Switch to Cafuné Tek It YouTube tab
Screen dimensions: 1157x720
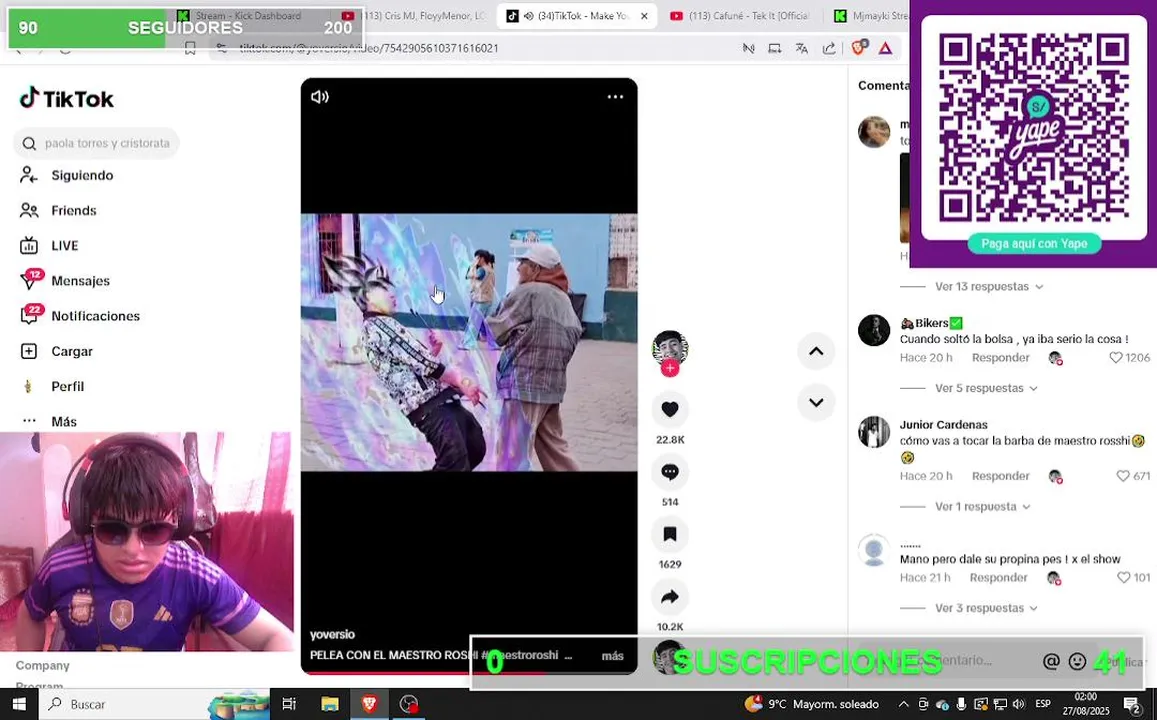pyautogui.click(x=742, y=15)
